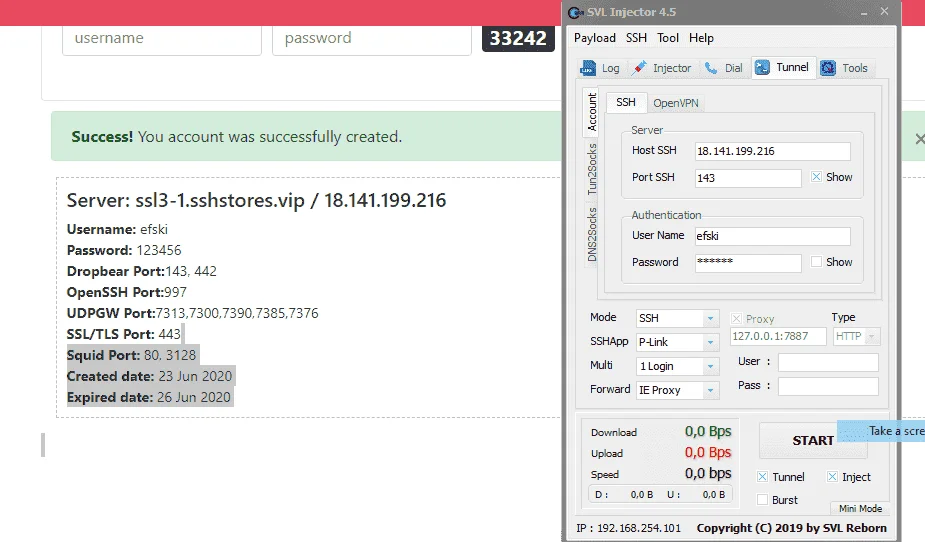Select the SSH sub-tab

pyautogui.click(x=626, y=102)
